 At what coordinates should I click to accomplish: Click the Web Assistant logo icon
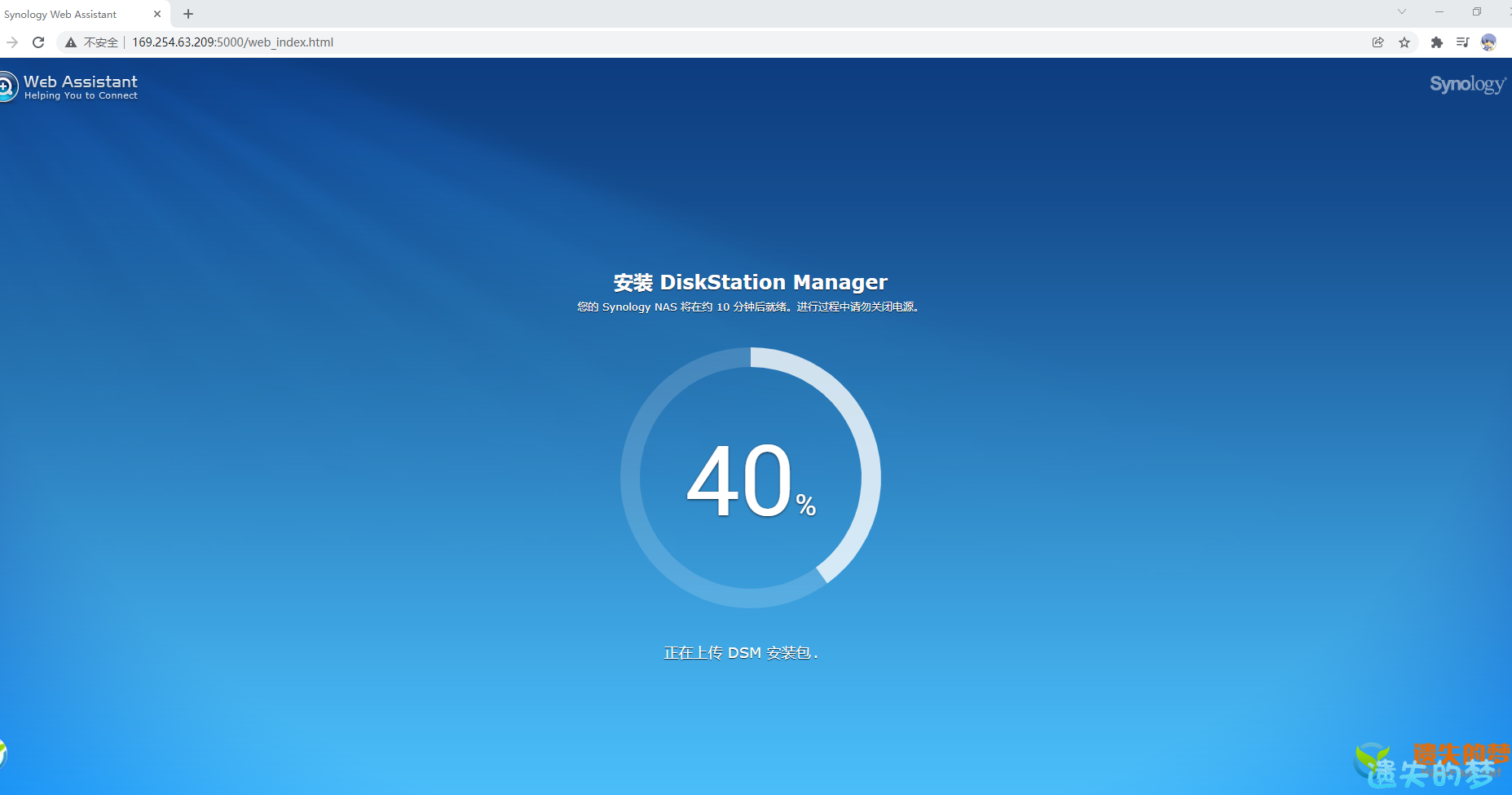(7, 86)
